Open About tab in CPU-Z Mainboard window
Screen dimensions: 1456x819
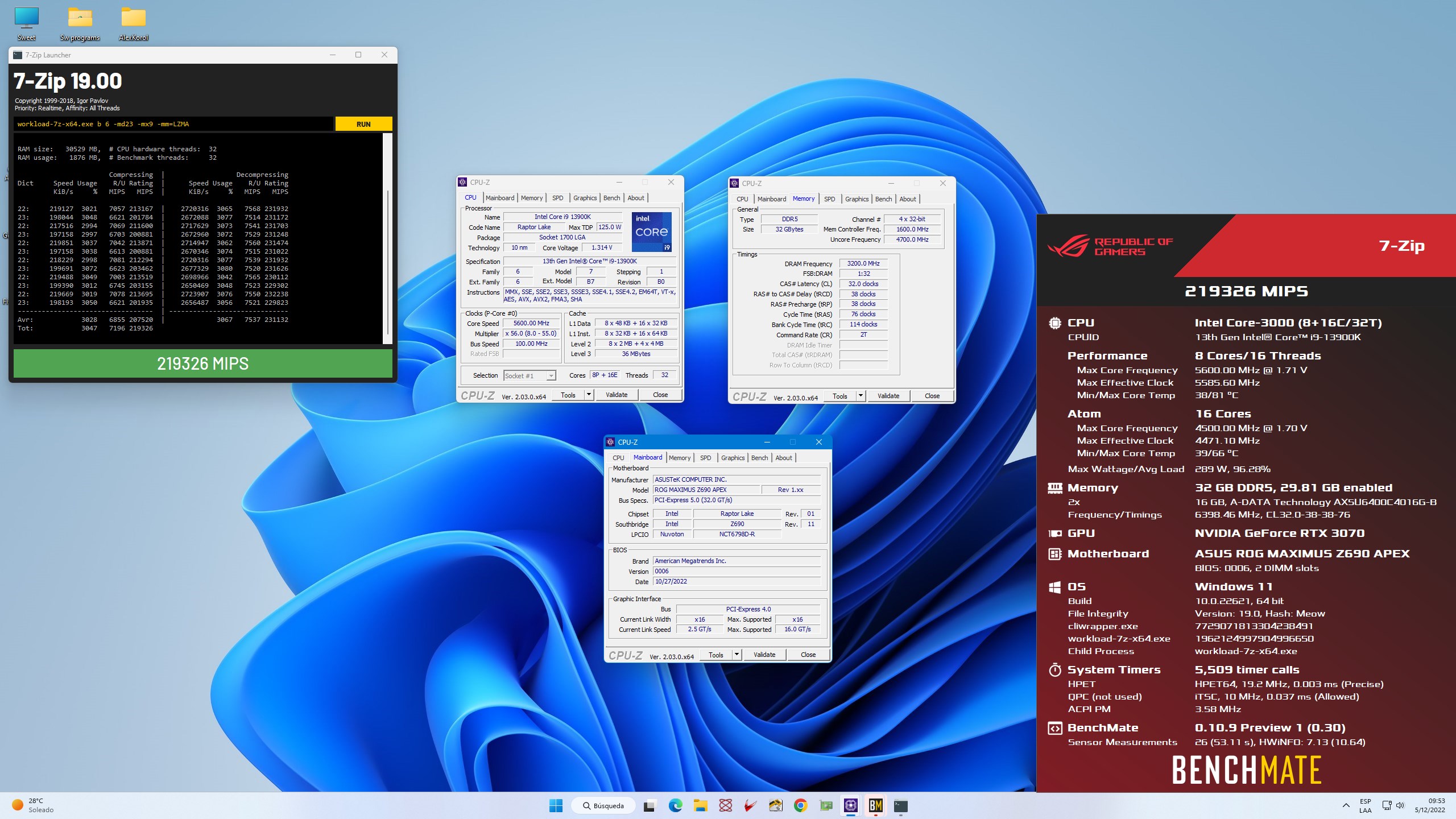pos(783,458)
